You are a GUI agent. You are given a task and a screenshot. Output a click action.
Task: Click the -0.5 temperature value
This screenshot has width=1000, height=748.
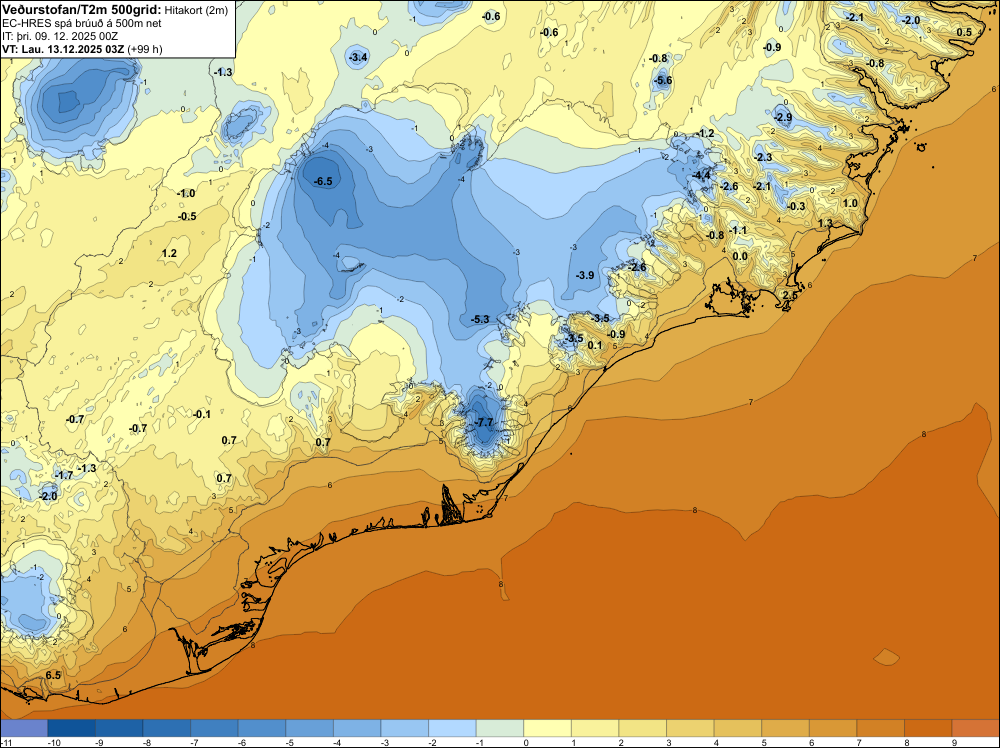(x=187, y=216)
